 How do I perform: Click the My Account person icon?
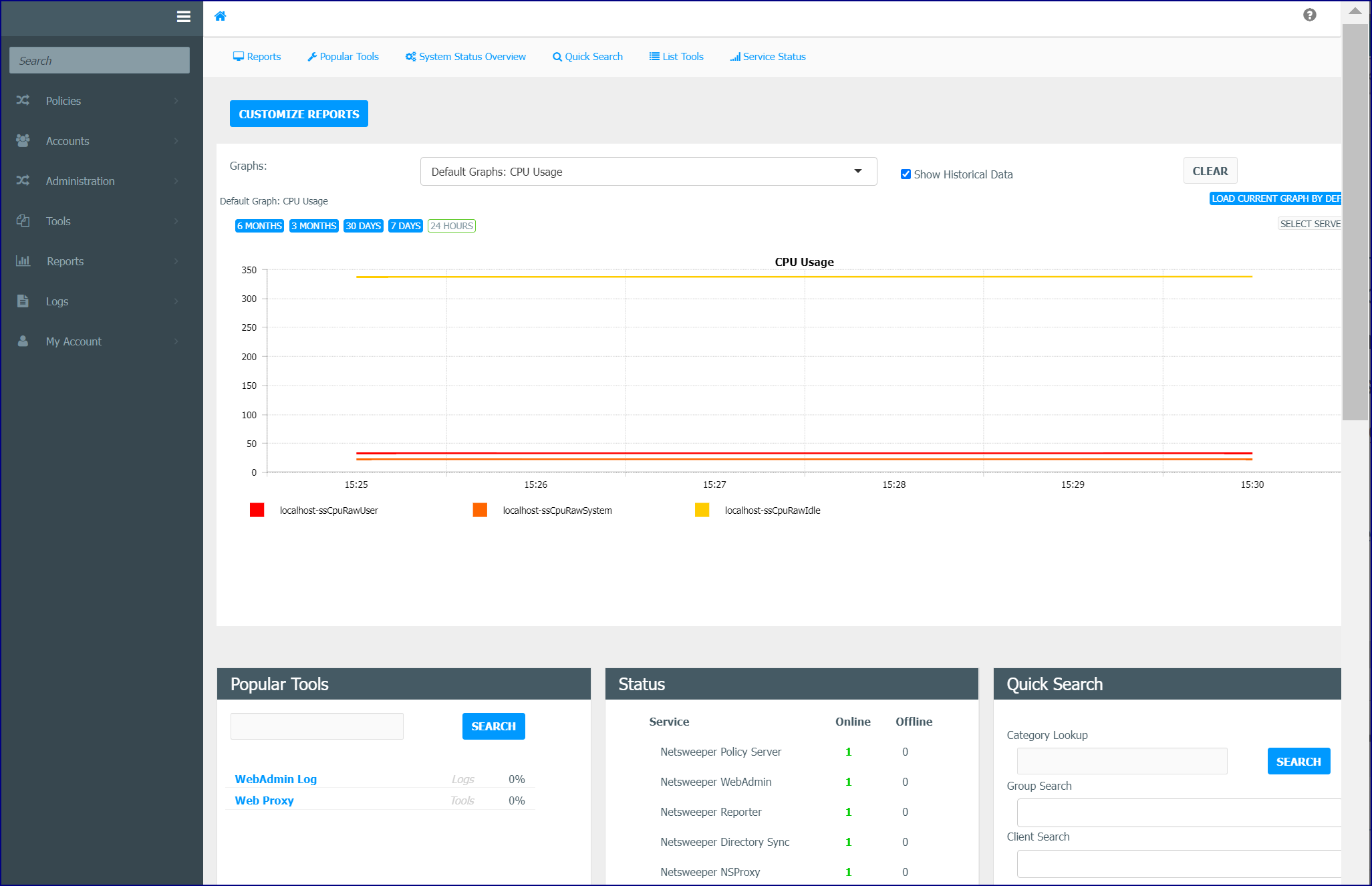pyautogui.click(x=23, y=341)
